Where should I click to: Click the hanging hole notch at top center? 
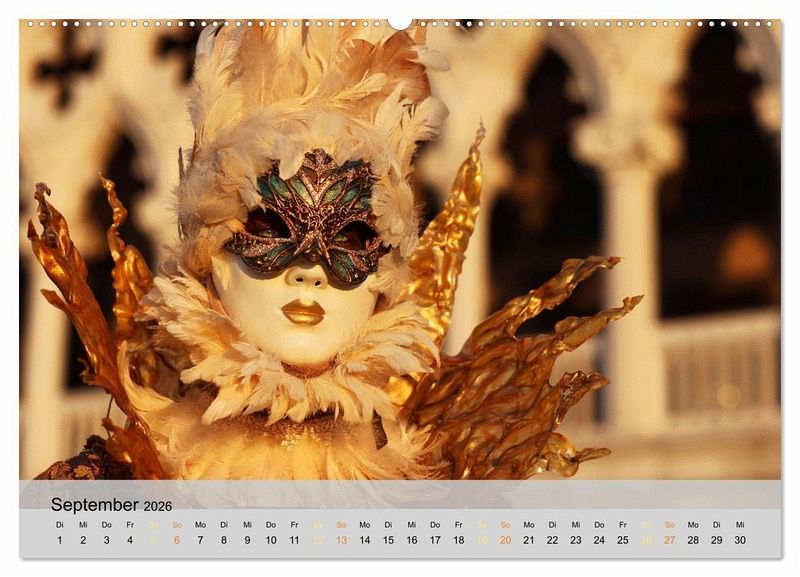click(400, 23)
